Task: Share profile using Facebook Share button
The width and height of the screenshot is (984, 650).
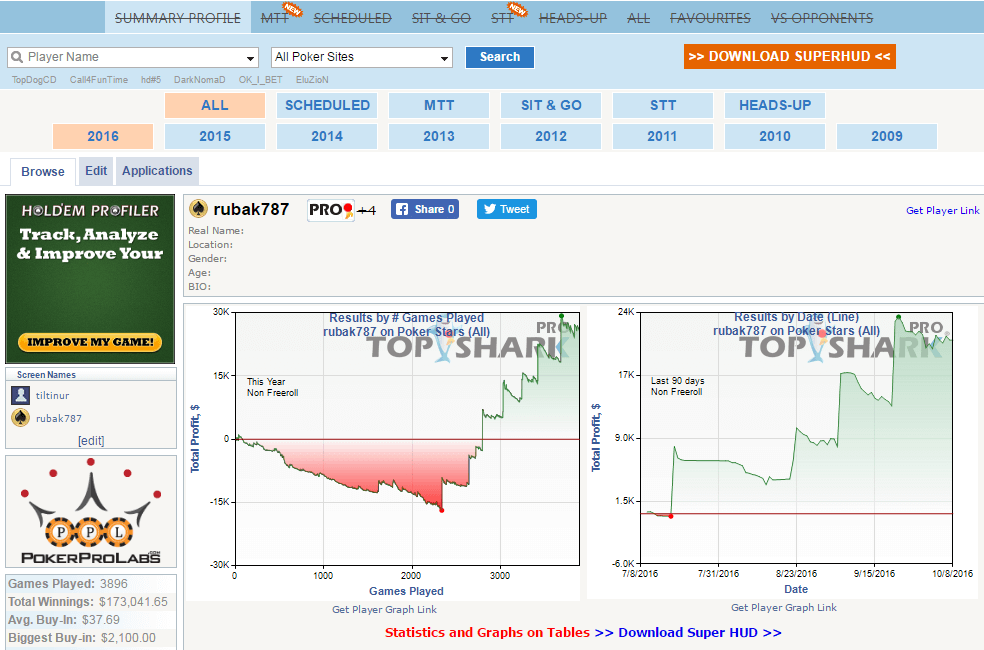Action: click(424, 209)
